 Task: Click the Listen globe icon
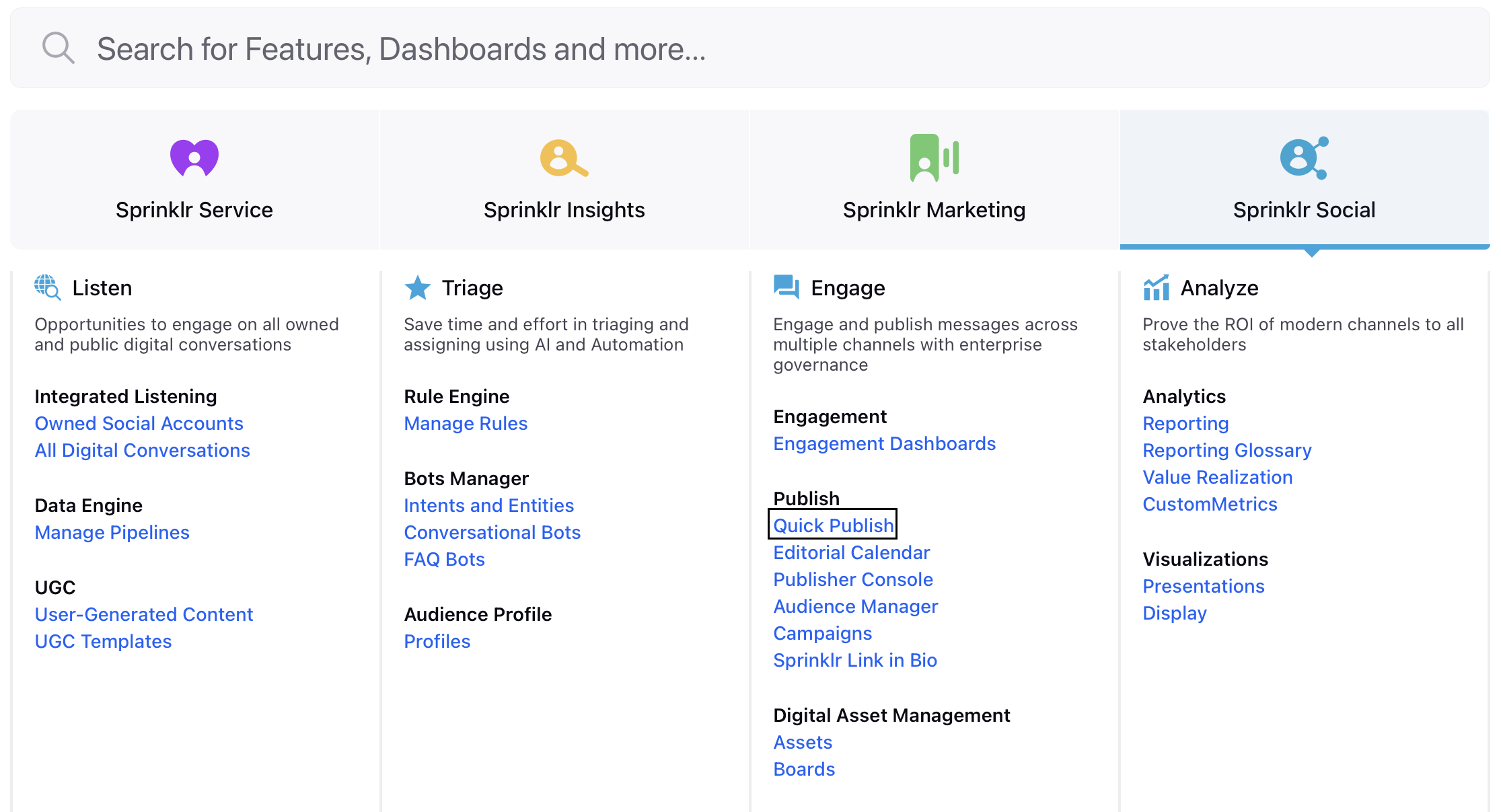click(x=48, y=287)
